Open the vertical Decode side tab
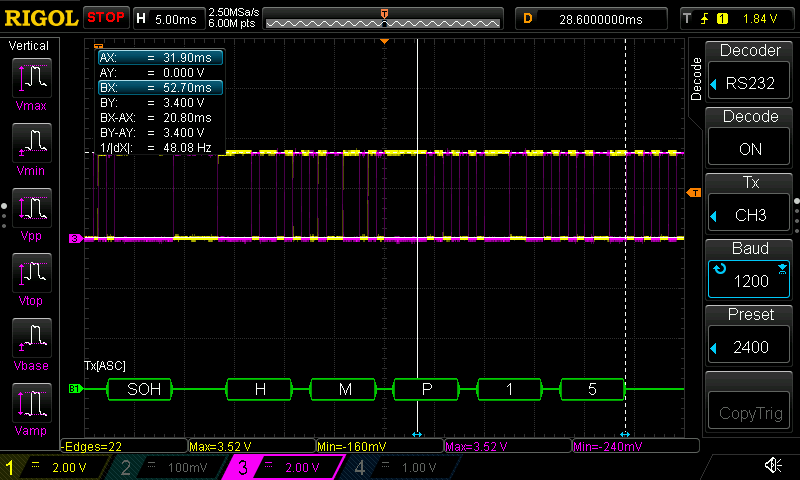The width and height of the screenshot is (800, 480). [696, 80]
